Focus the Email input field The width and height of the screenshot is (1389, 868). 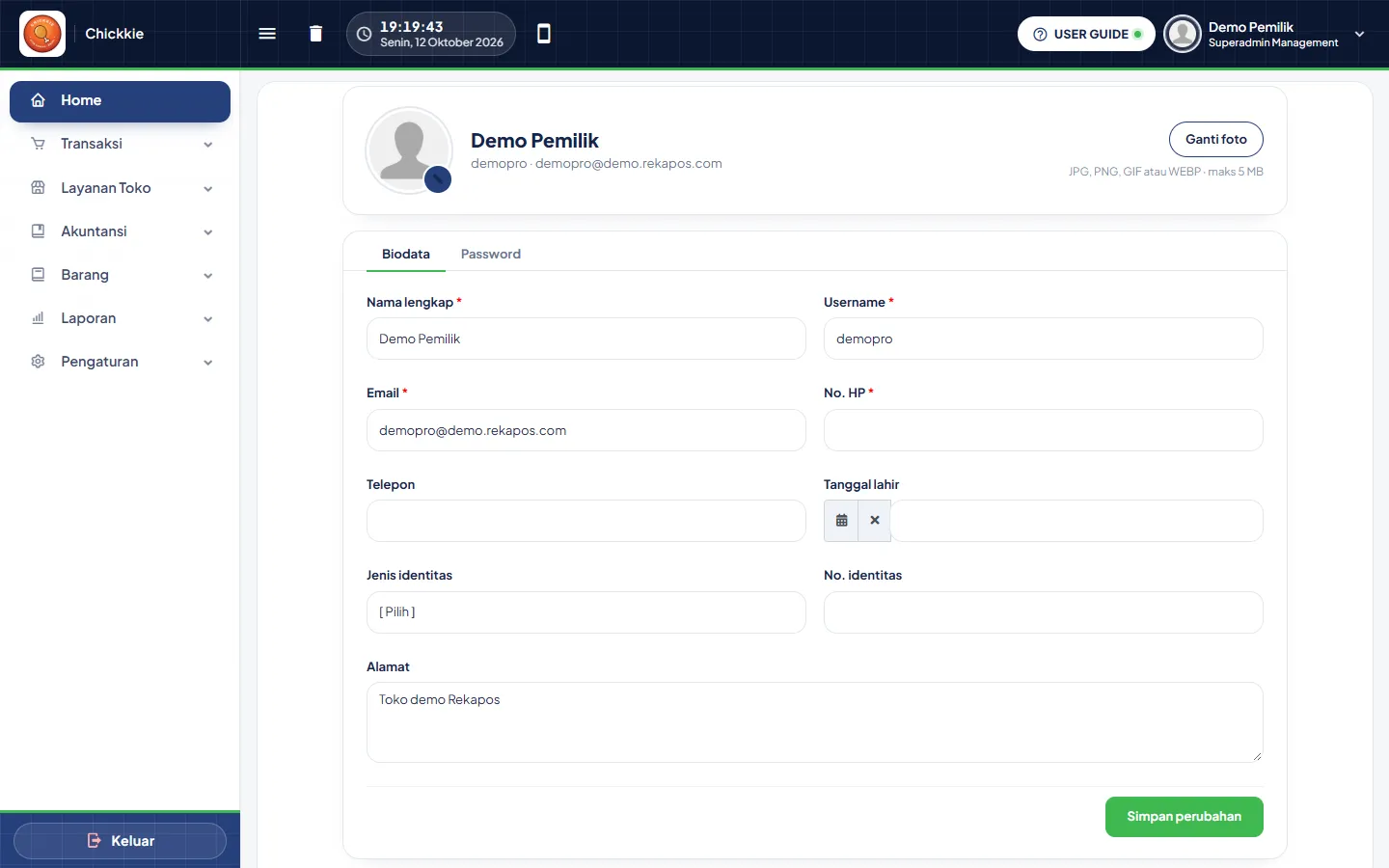[586, 430]
